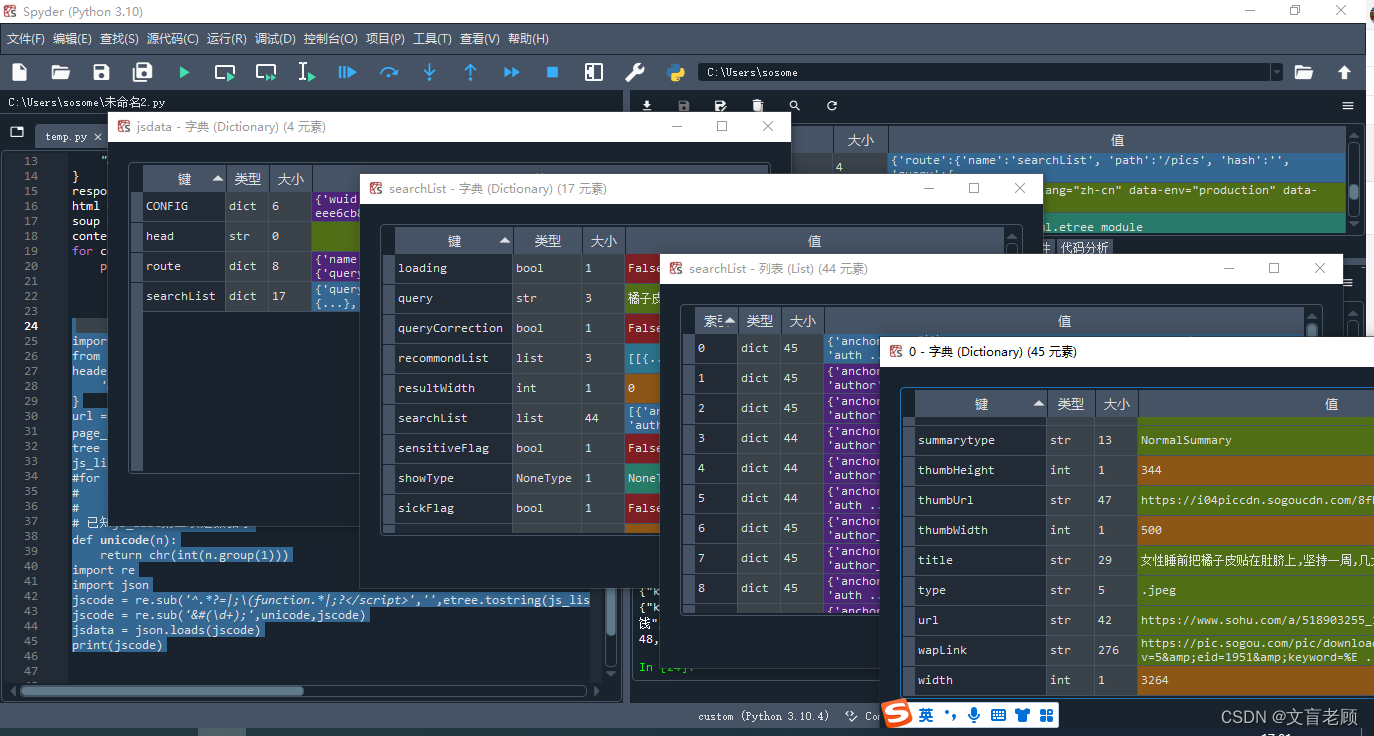
Task: Click the custom (Python 3.10.4) status entry
Action: [764, 716]
